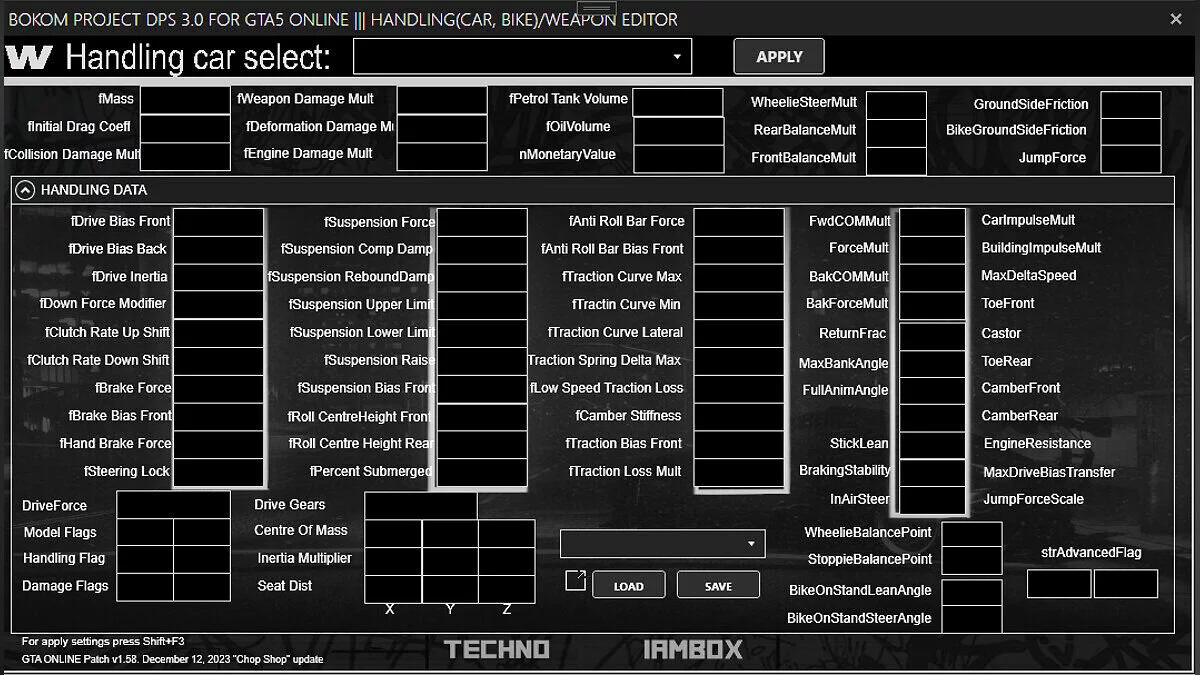Focus the WheelieBalancePoint field

[x=972, y=534]
